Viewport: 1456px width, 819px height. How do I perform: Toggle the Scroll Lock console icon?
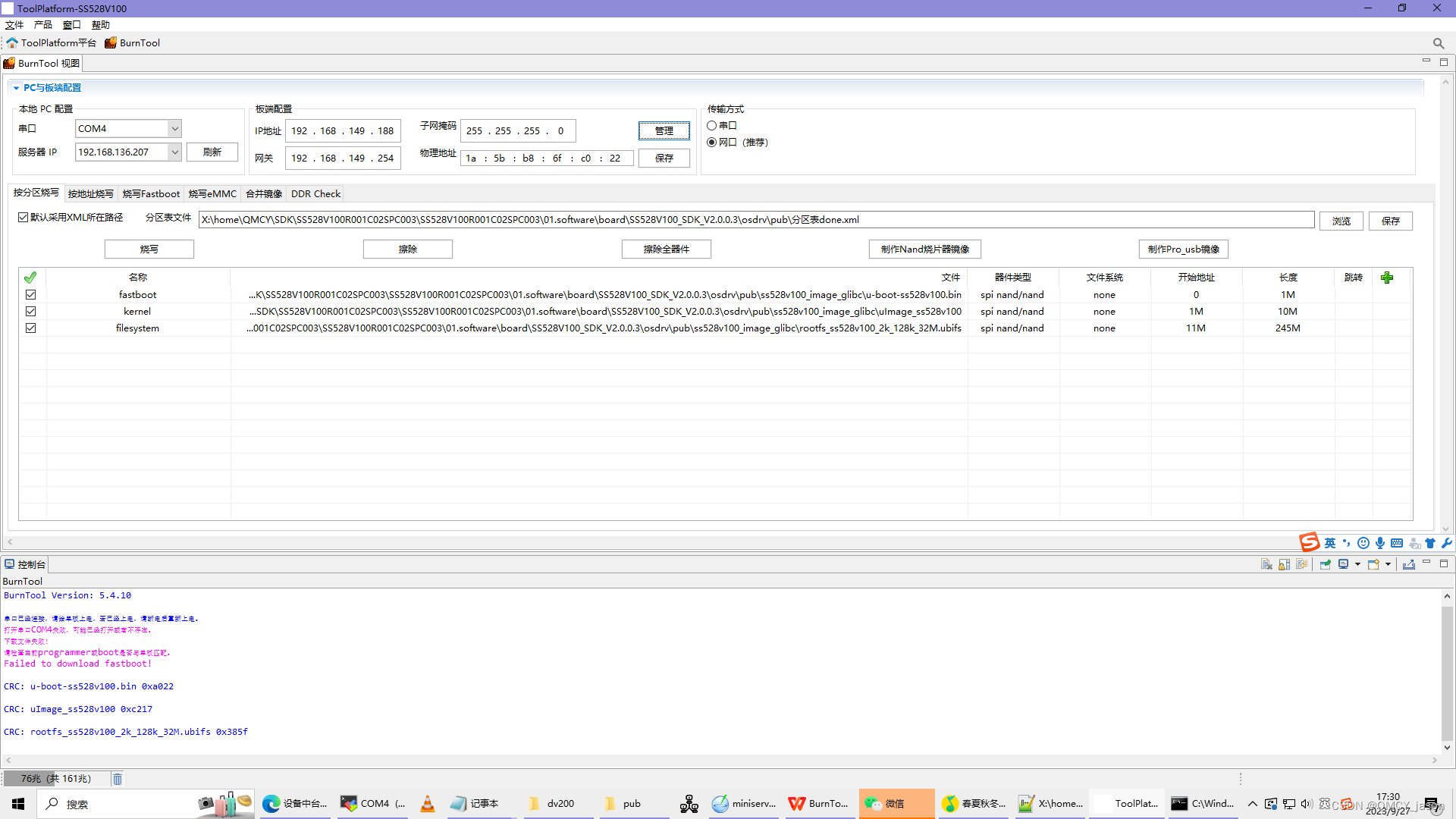[x=1284, y=564]
